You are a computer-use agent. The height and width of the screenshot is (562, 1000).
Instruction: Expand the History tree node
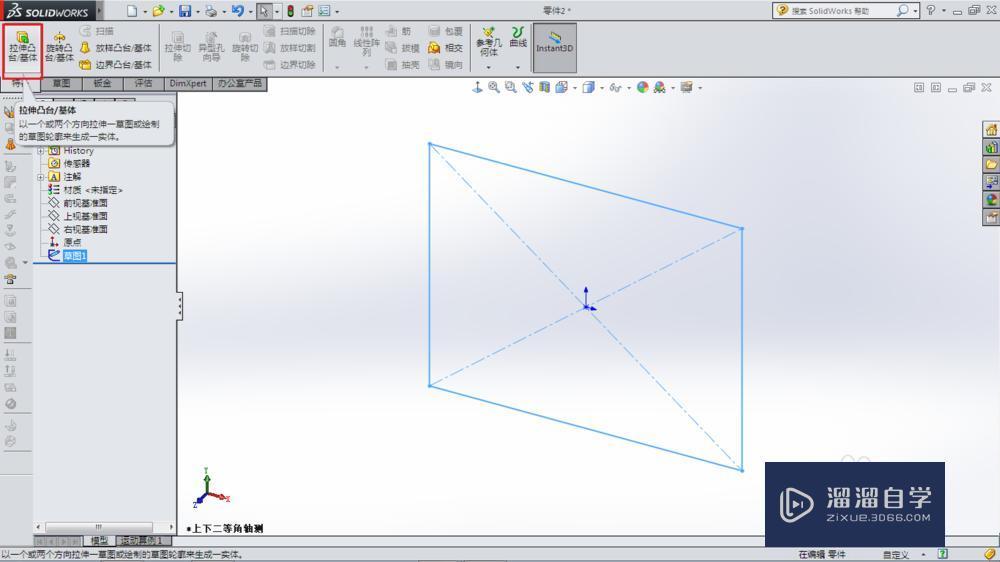[x=41, y=151]
